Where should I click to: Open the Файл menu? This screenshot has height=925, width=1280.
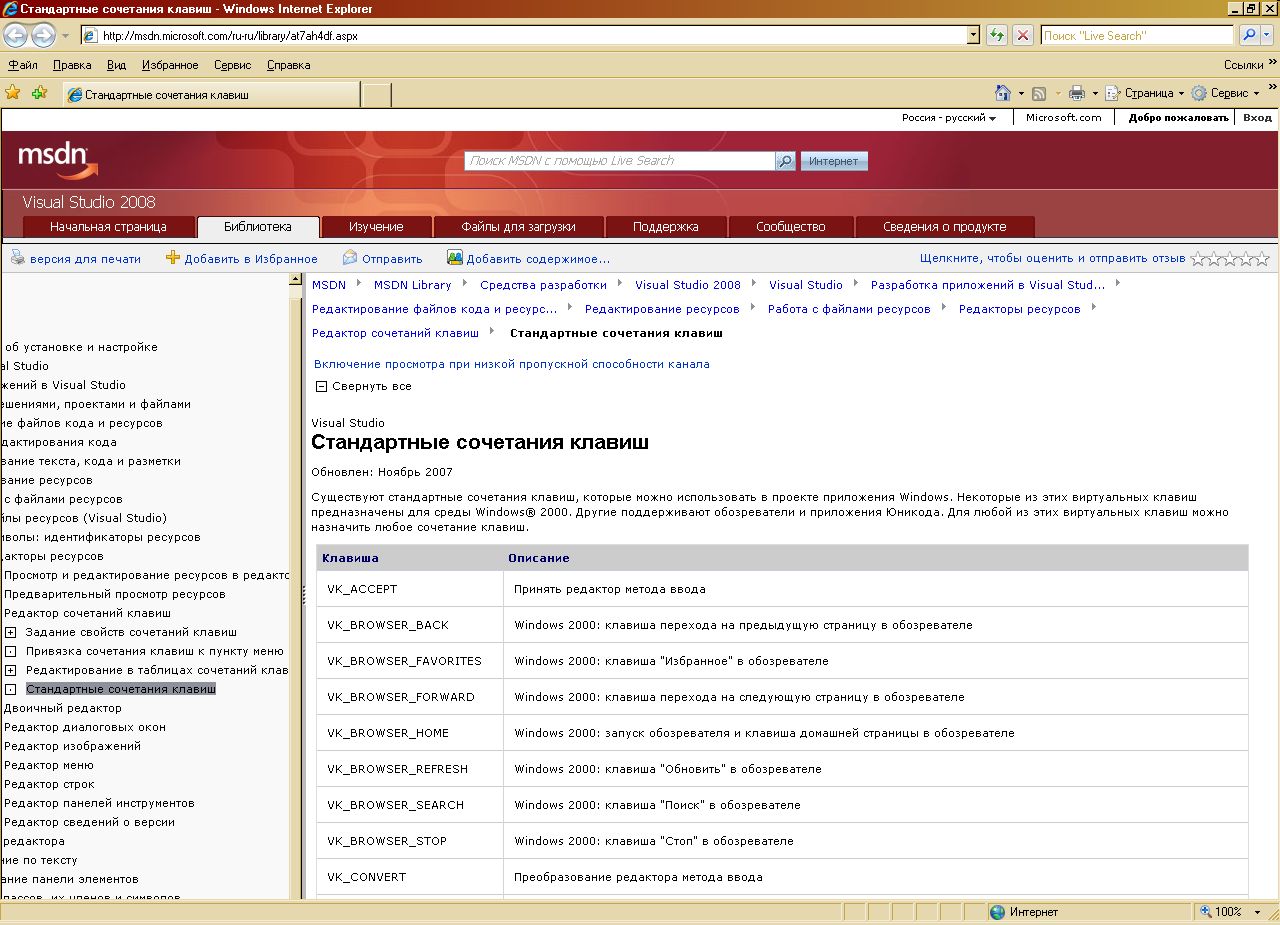(x=23, y=65)
